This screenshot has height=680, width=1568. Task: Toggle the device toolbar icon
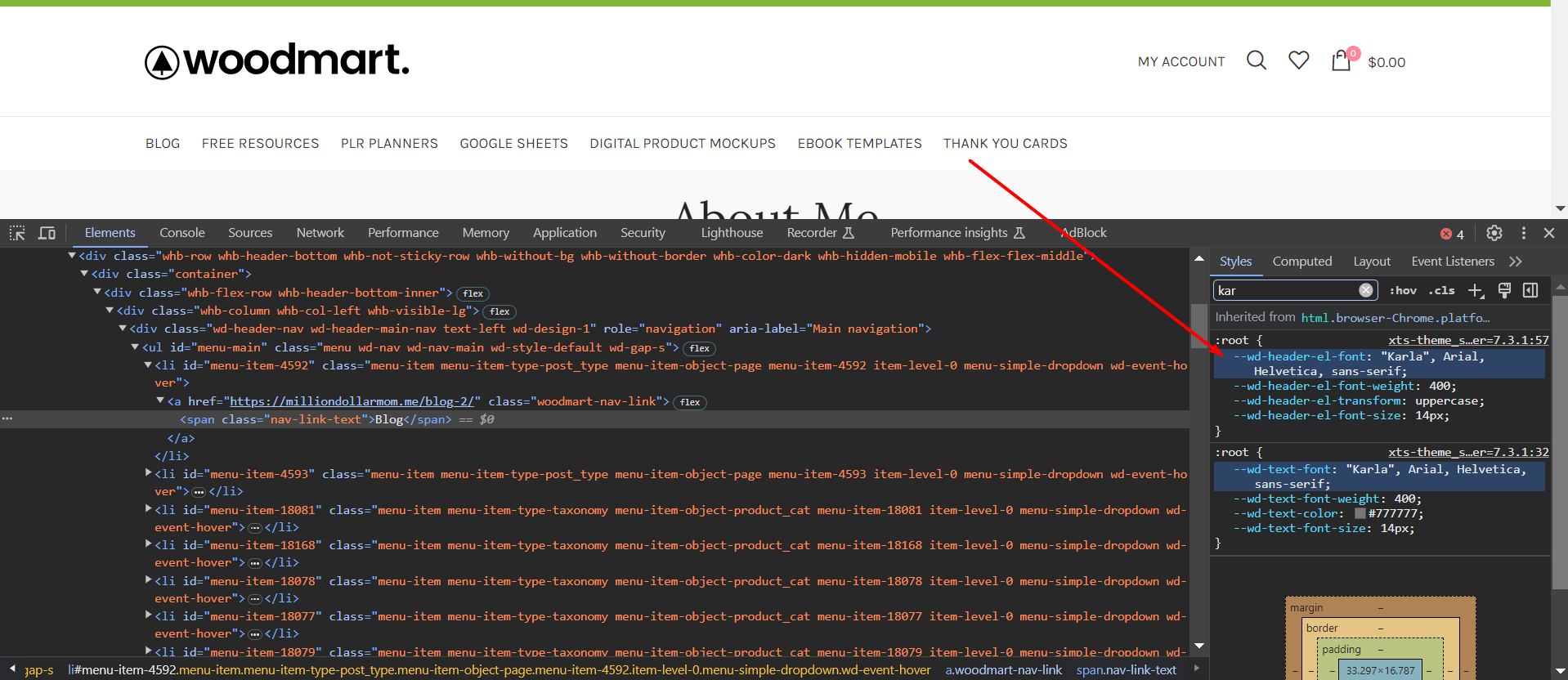click(x=47, y=233)
